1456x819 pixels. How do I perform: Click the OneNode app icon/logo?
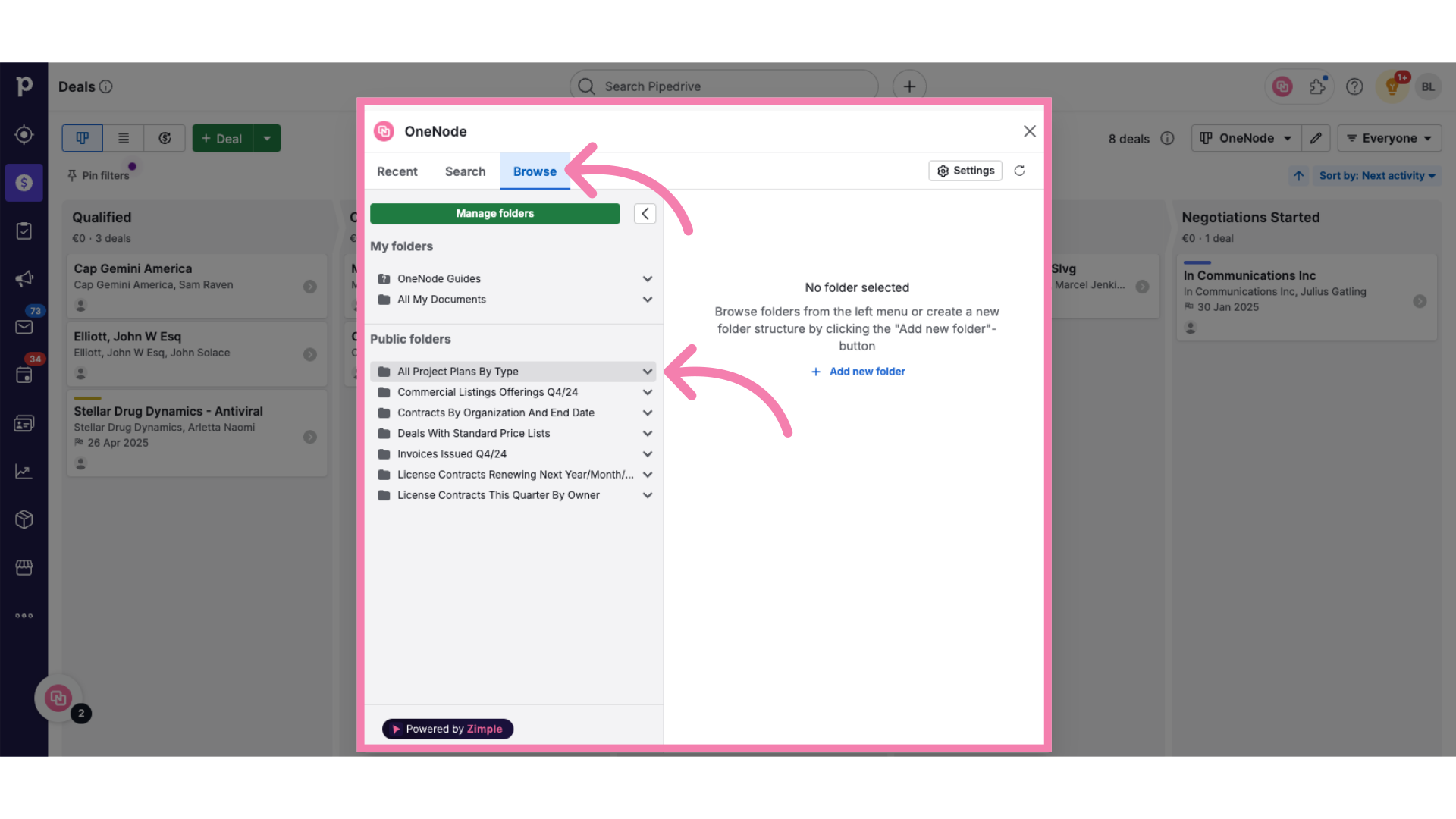pyautogui.click(x=384, y=131)
